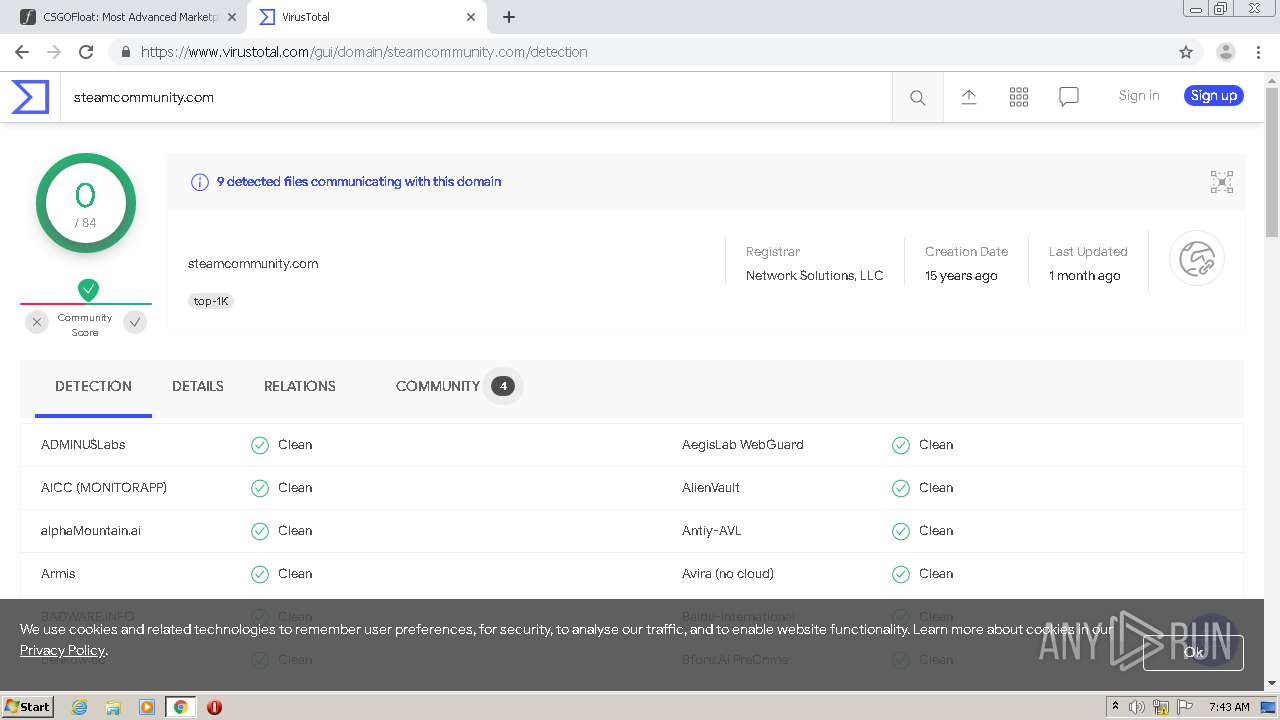The height and width of the screenshot is (720, 1280).
Task: Click the taskbar clock 7:43 AM
Action: coord(1229,707)
